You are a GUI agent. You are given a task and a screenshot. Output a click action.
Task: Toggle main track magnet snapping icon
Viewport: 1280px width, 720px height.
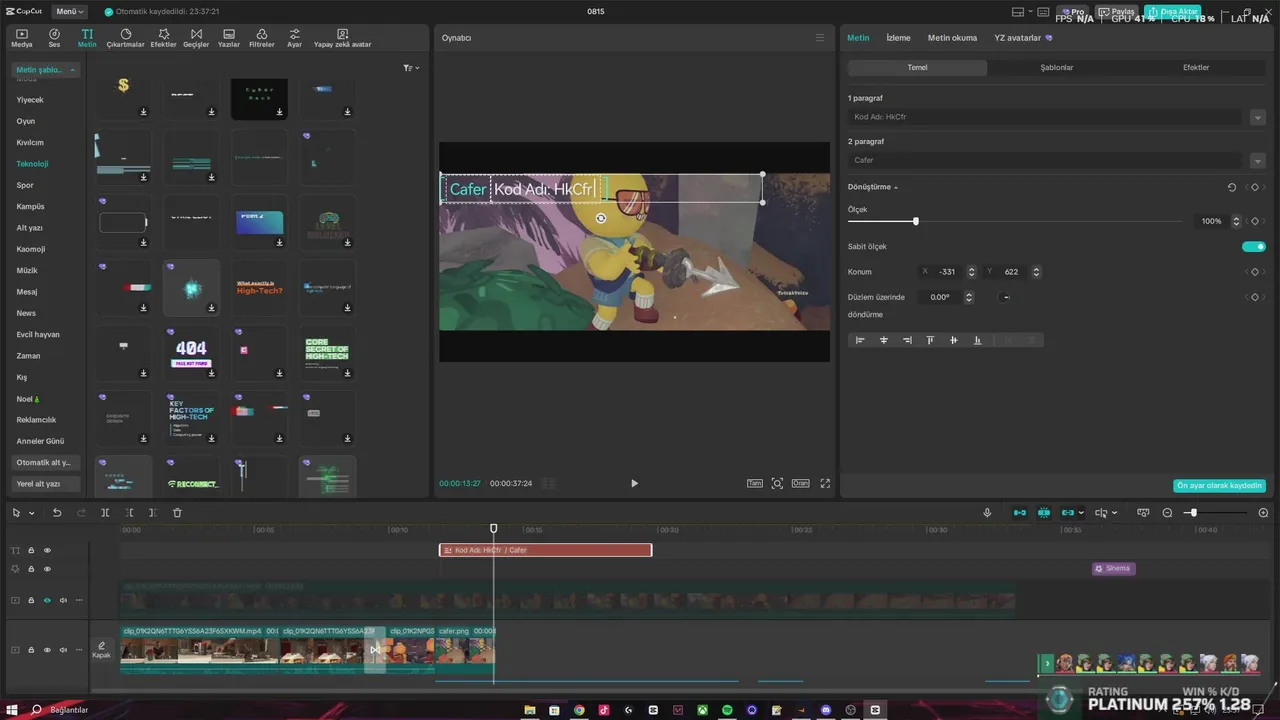pos(1020,513)
